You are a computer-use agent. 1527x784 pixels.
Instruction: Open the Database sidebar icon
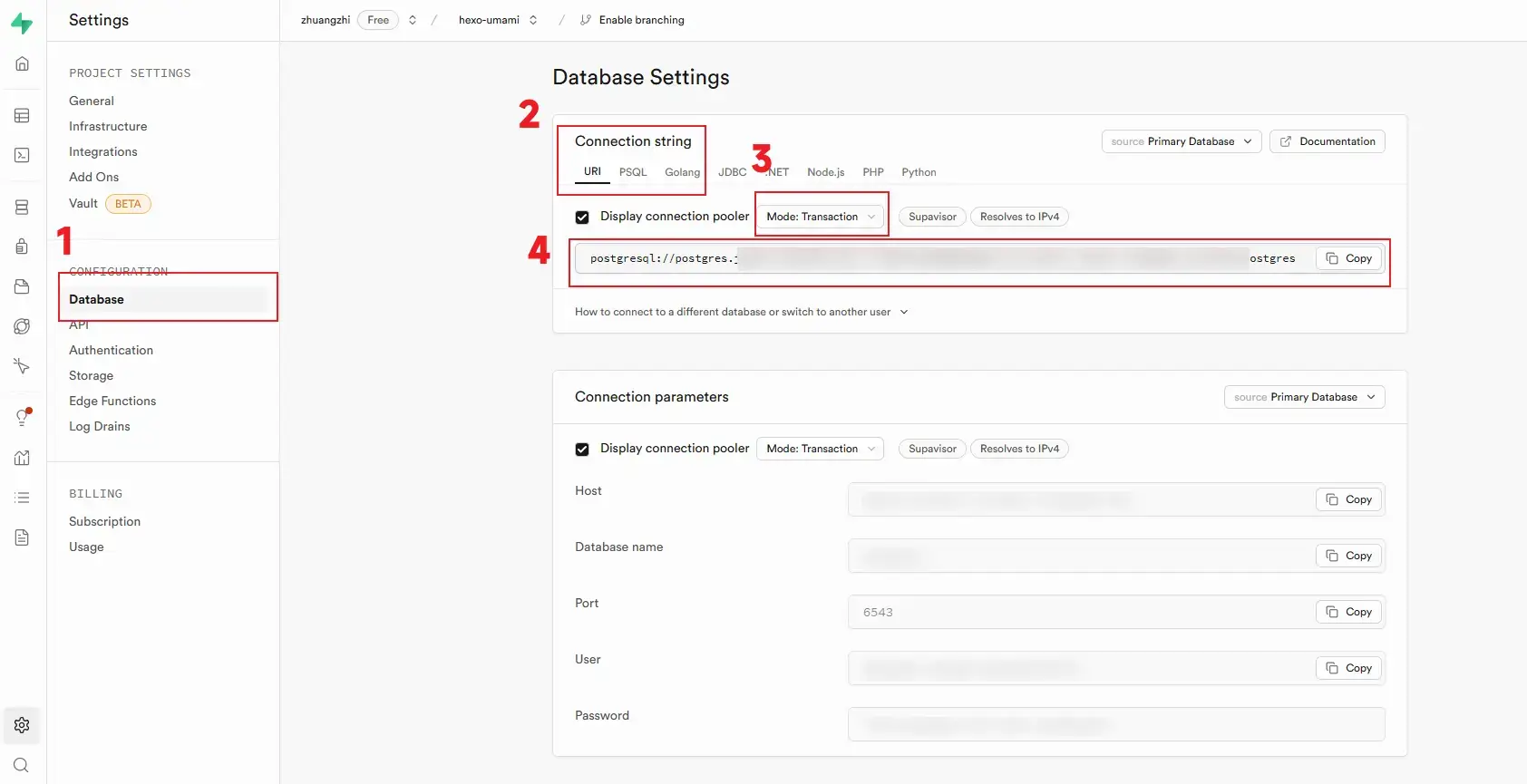pos(22,208)
